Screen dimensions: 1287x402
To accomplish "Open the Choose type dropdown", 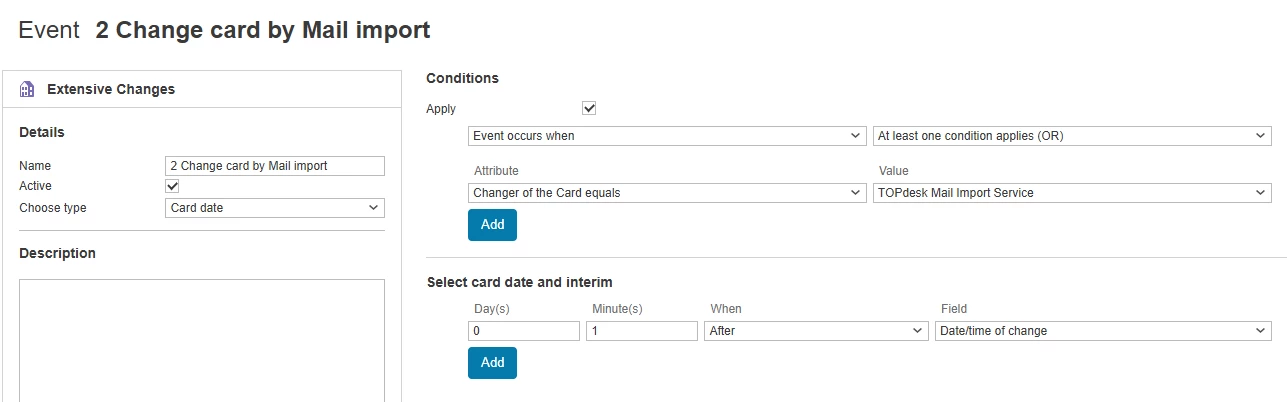I will pyautogui.click(x=274, y=208).
